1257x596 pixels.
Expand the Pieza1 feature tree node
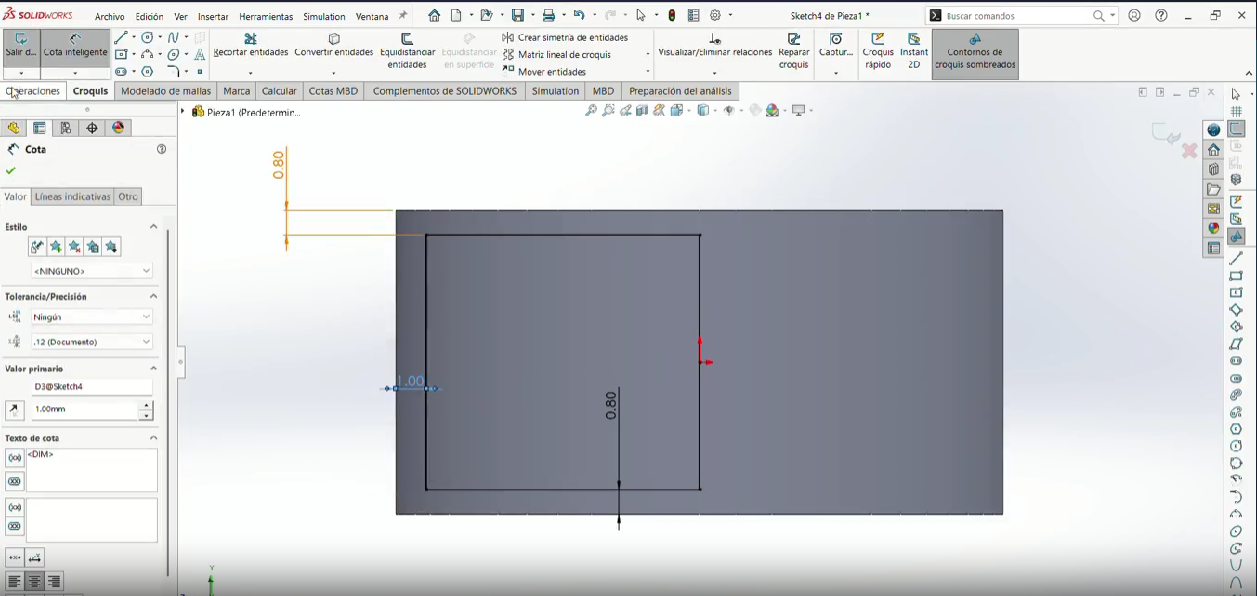(183, 112)
